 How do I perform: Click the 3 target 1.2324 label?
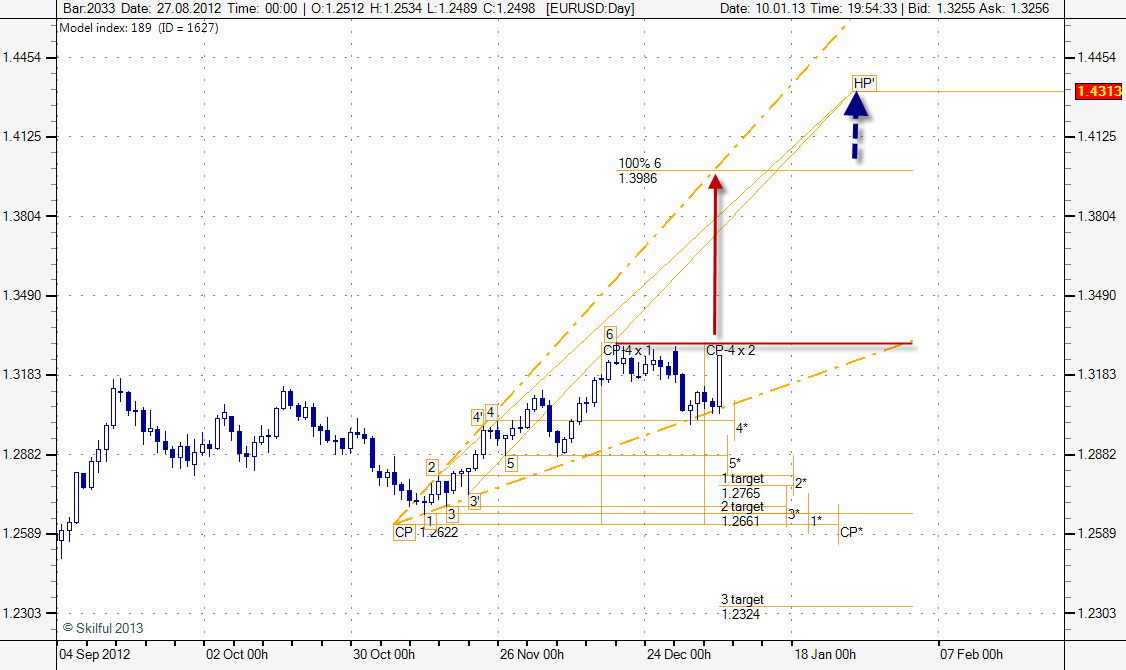point(741,607)
